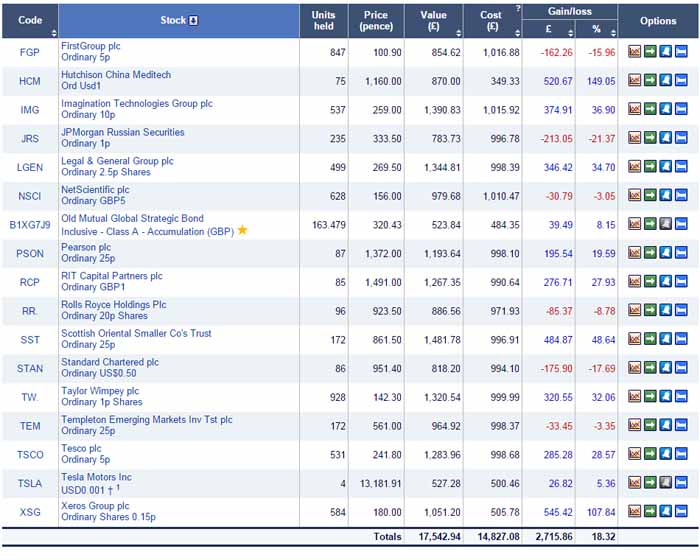
Task: Sort by Gain/loss £ column arrows
Action: (571, 33)
